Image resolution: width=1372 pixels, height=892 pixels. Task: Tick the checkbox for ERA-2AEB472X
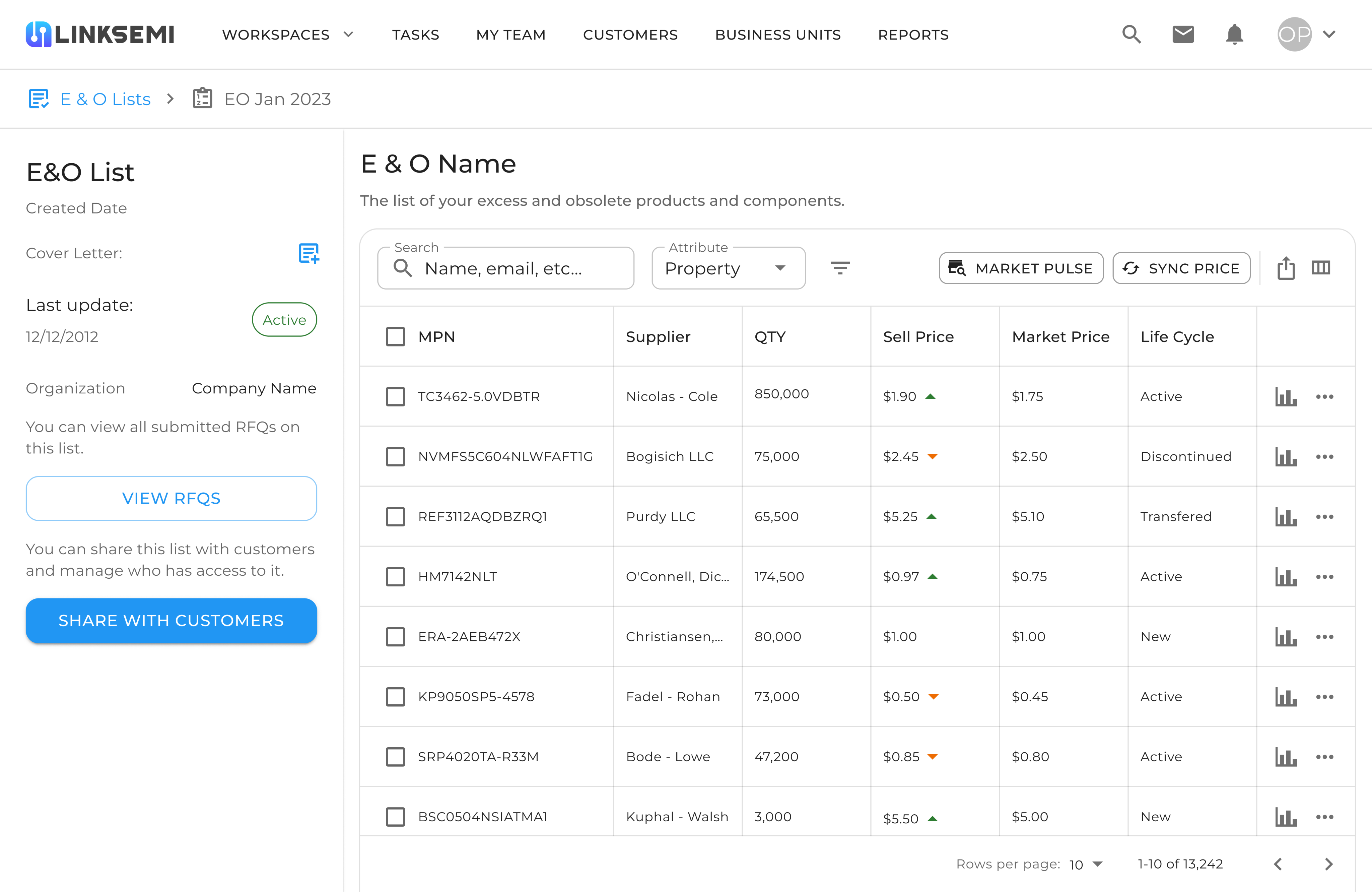pos(396,637)
